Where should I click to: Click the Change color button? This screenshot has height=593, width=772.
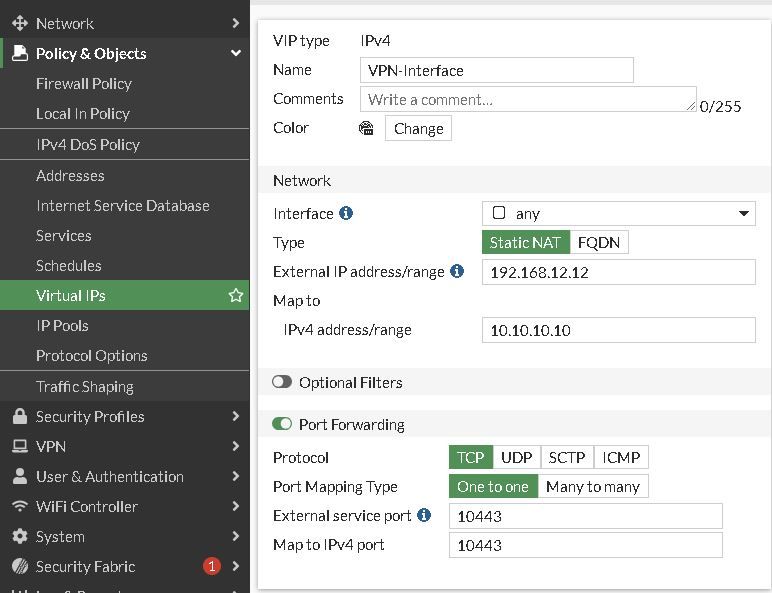[418, 129]
